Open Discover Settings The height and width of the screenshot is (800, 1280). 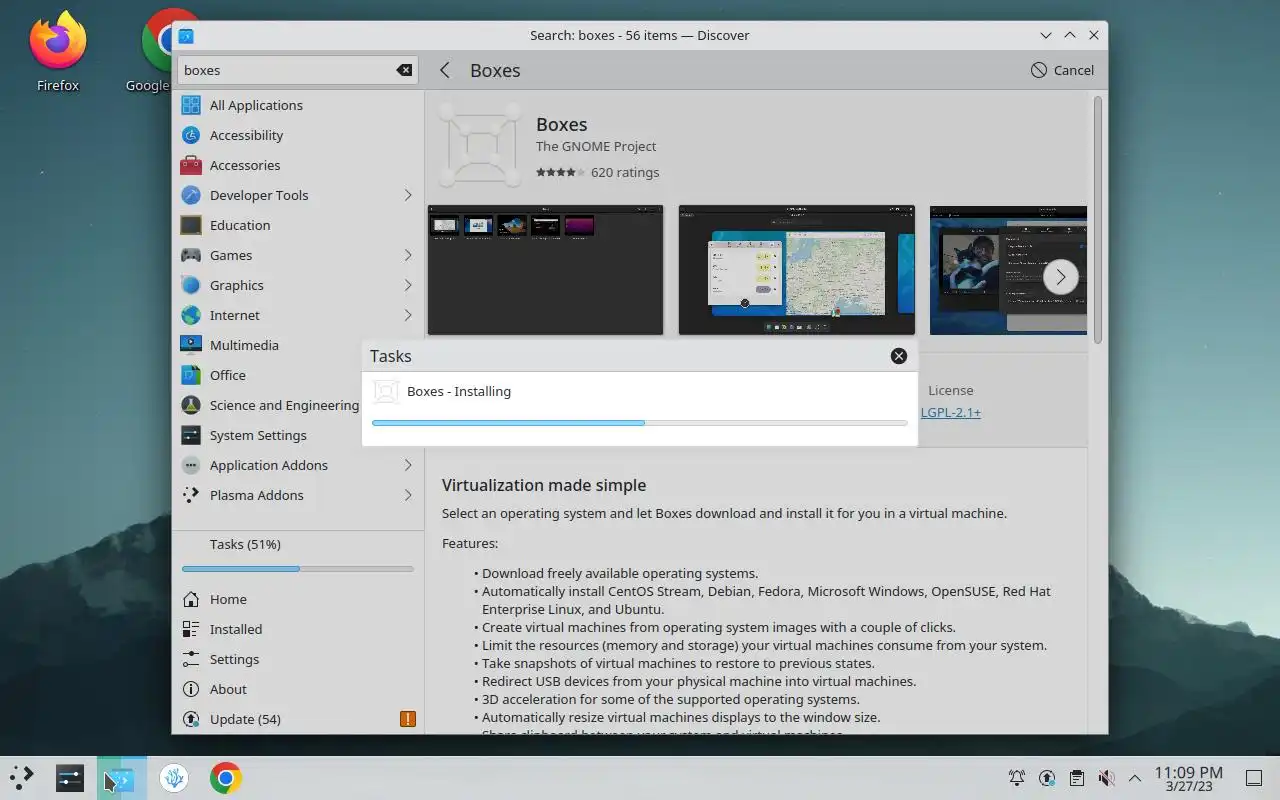point(298,659)
